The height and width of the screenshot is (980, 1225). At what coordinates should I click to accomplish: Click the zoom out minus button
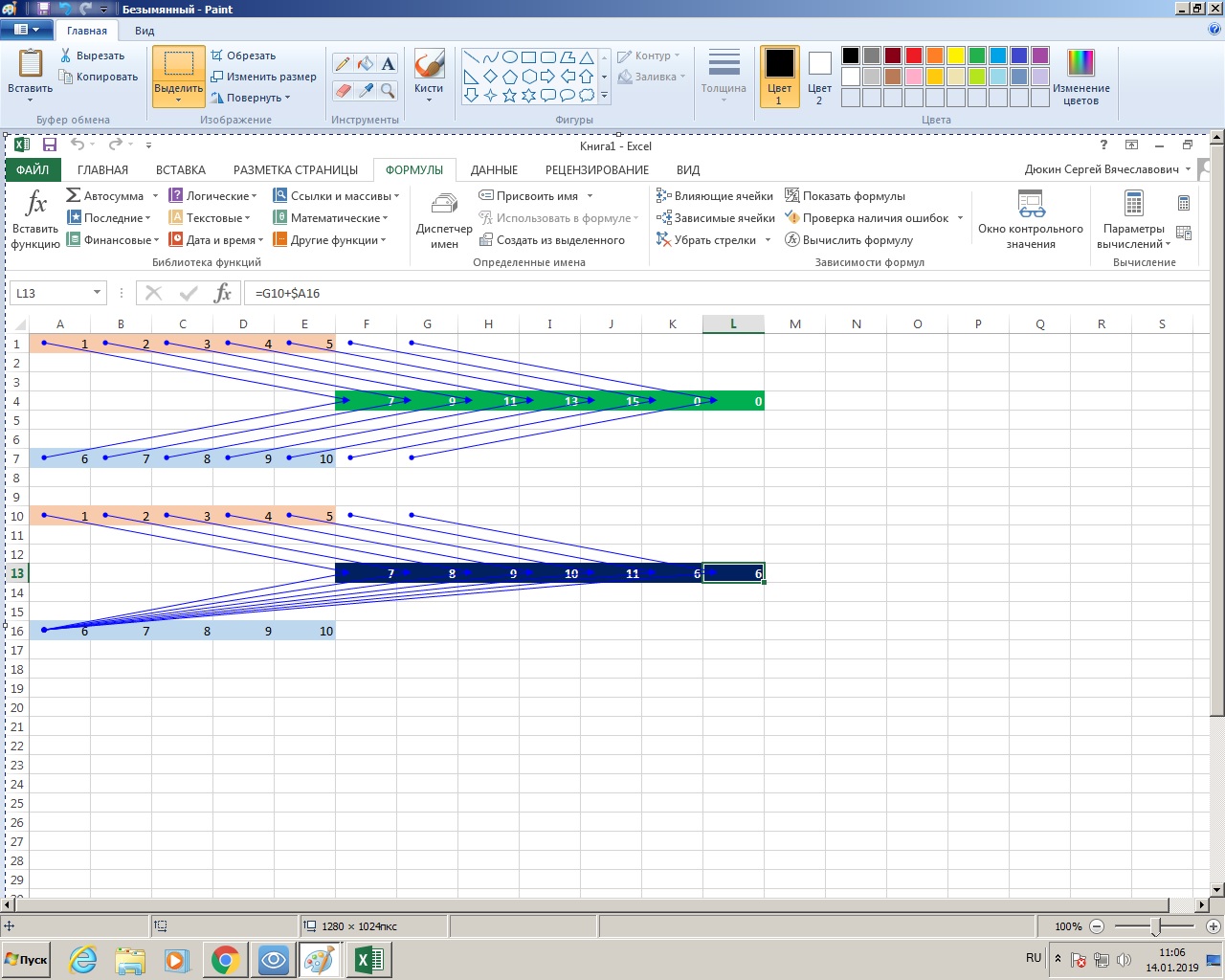point(1097,926)
